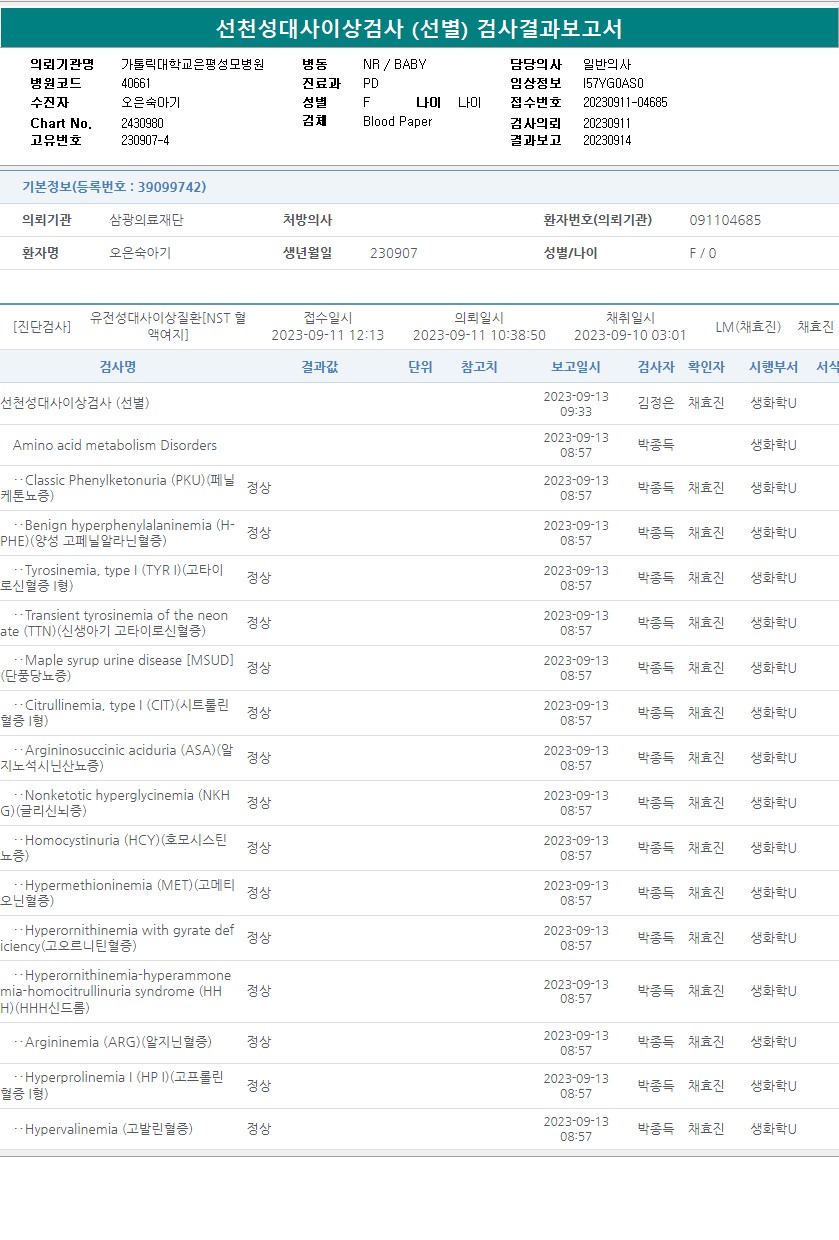
Task: Select the Homocystinuria (HCY) test row
Action: (x=118, y=848)
